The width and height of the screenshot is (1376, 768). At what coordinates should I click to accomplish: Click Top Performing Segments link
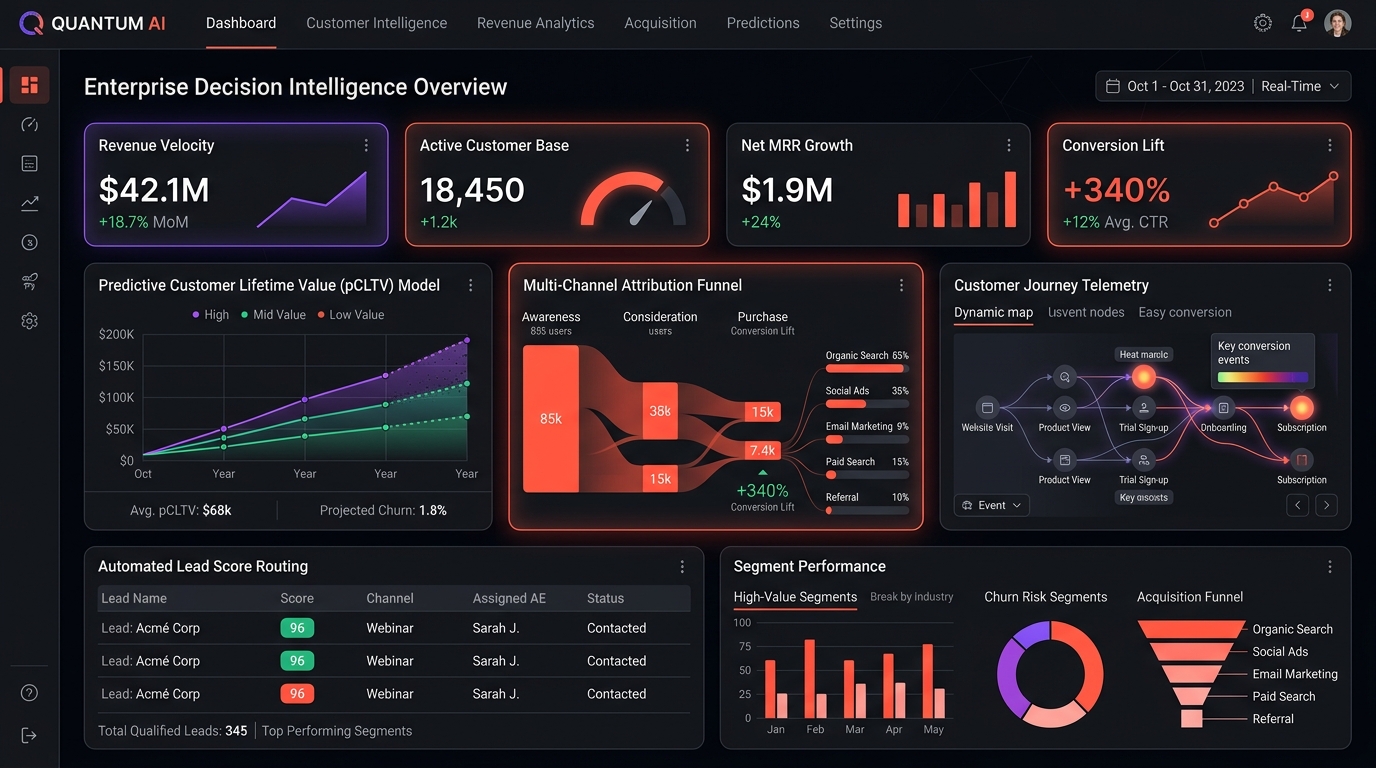point(337,731)
